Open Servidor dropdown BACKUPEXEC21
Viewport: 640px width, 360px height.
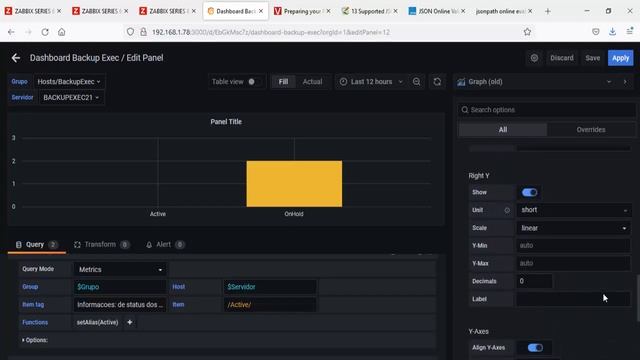[71, 98]
